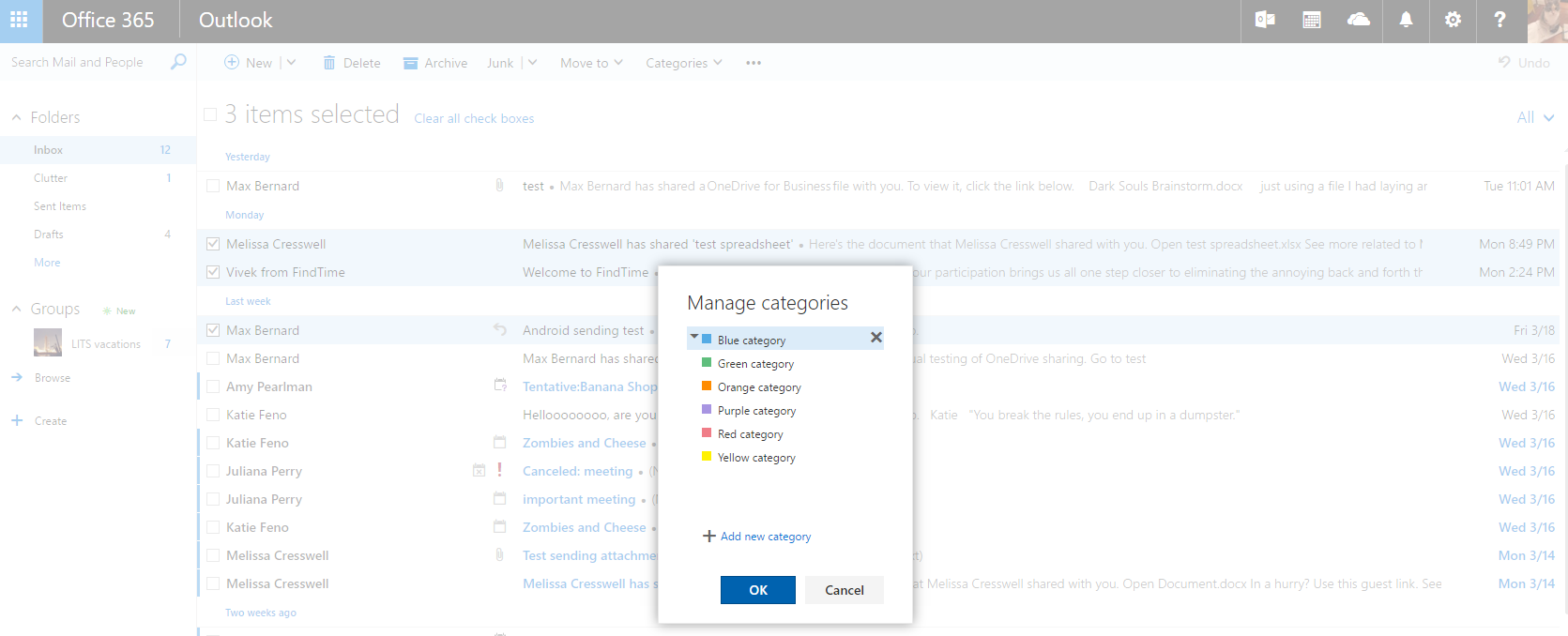Image resolution: width=1568 pixels, height=636 pixels.
Task: Click calendar icon on Amy Pearlman row
Action: (500, 385)
